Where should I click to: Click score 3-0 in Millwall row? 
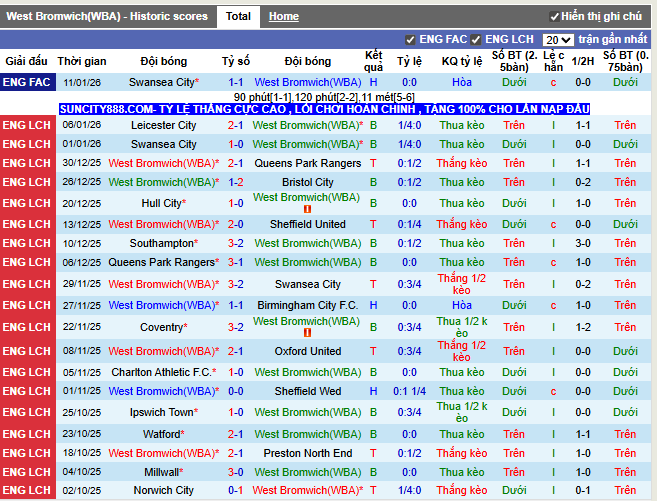(x=235, y=472)
